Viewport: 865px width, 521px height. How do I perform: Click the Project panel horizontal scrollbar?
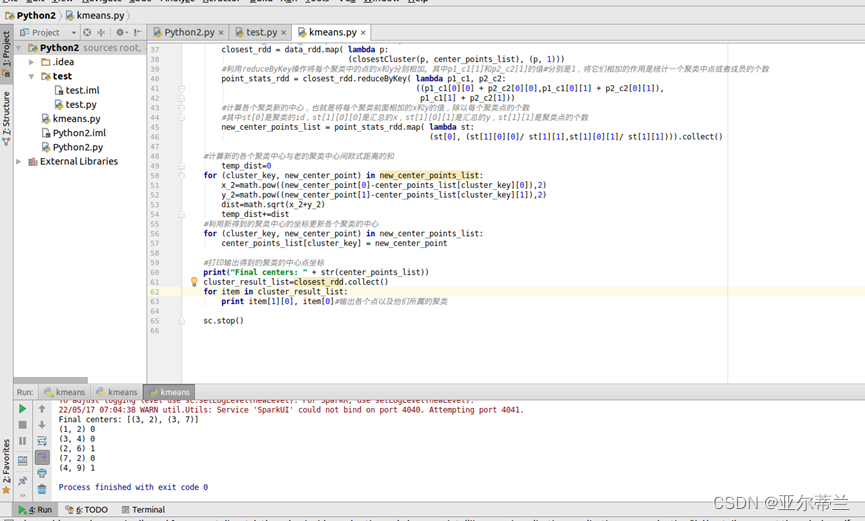click(x=50, y=380)
